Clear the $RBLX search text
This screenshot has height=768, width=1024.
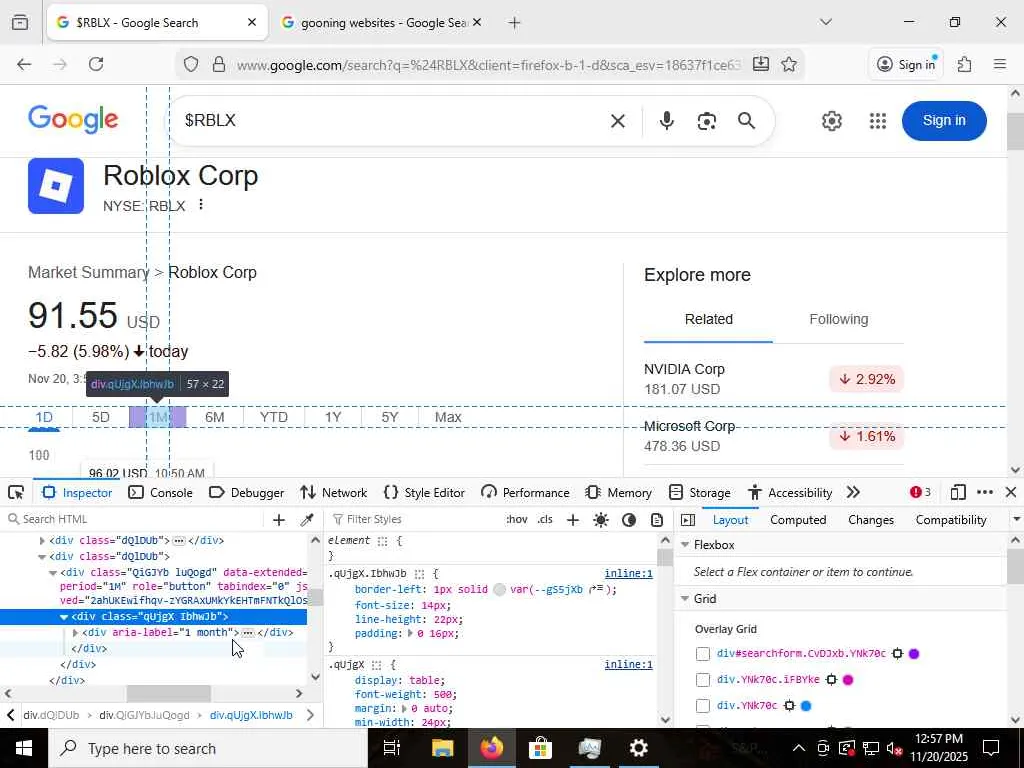pos(618,121)
